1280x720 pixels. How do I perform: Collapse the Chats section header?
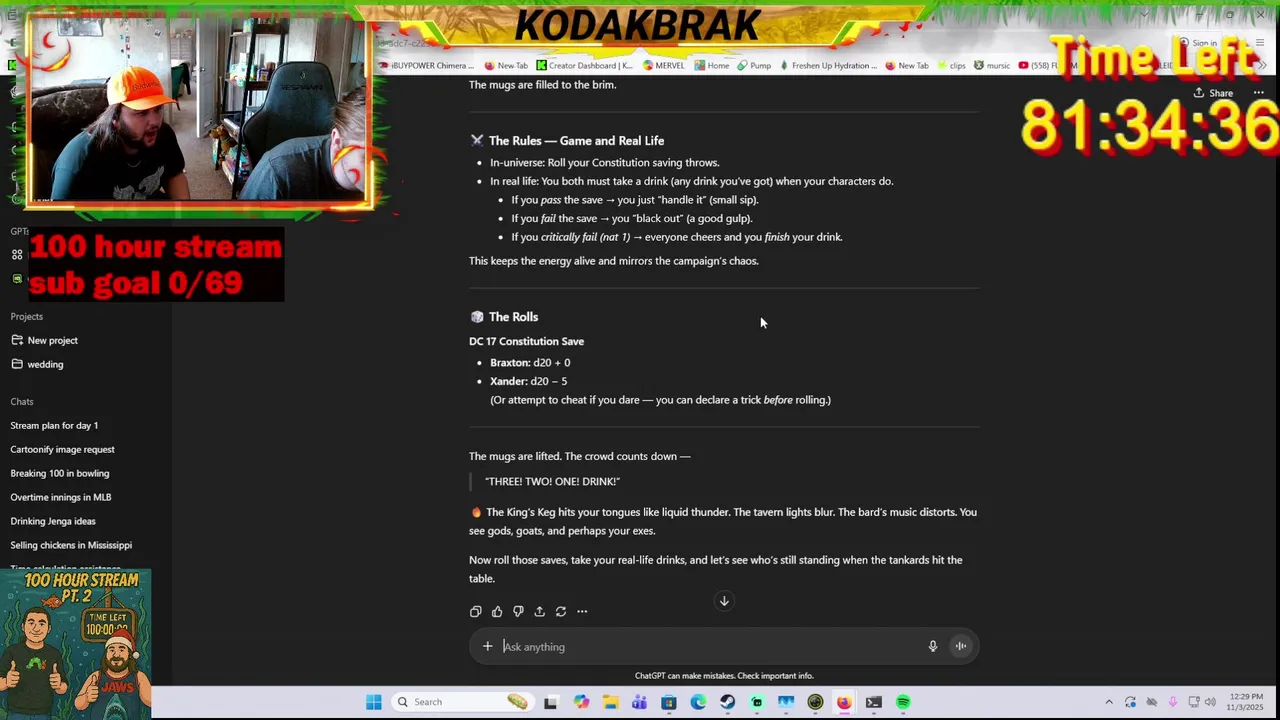22,401
